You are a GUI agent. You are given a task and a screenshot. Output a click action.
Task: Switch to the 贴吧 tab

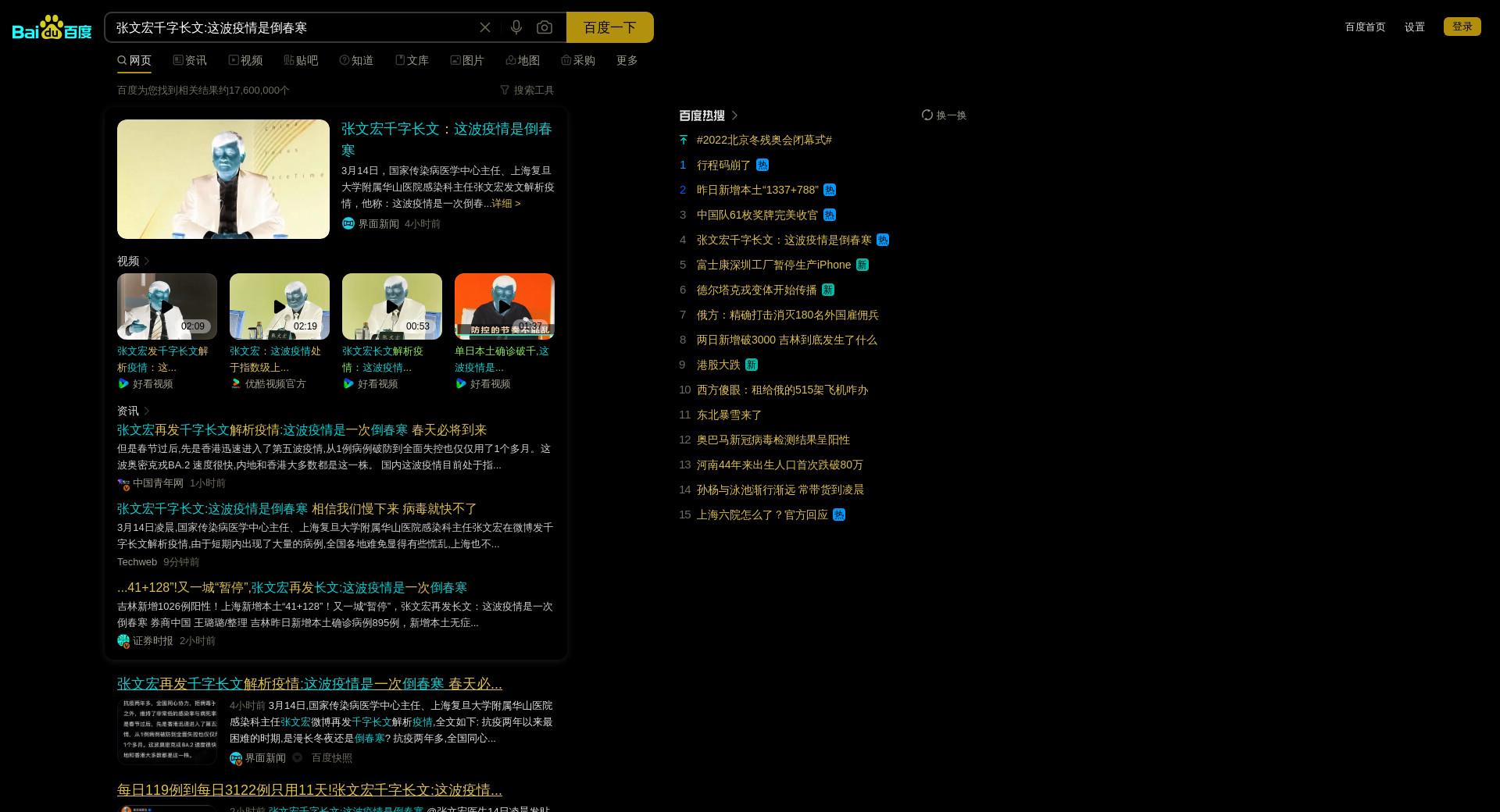coord(301,60)
